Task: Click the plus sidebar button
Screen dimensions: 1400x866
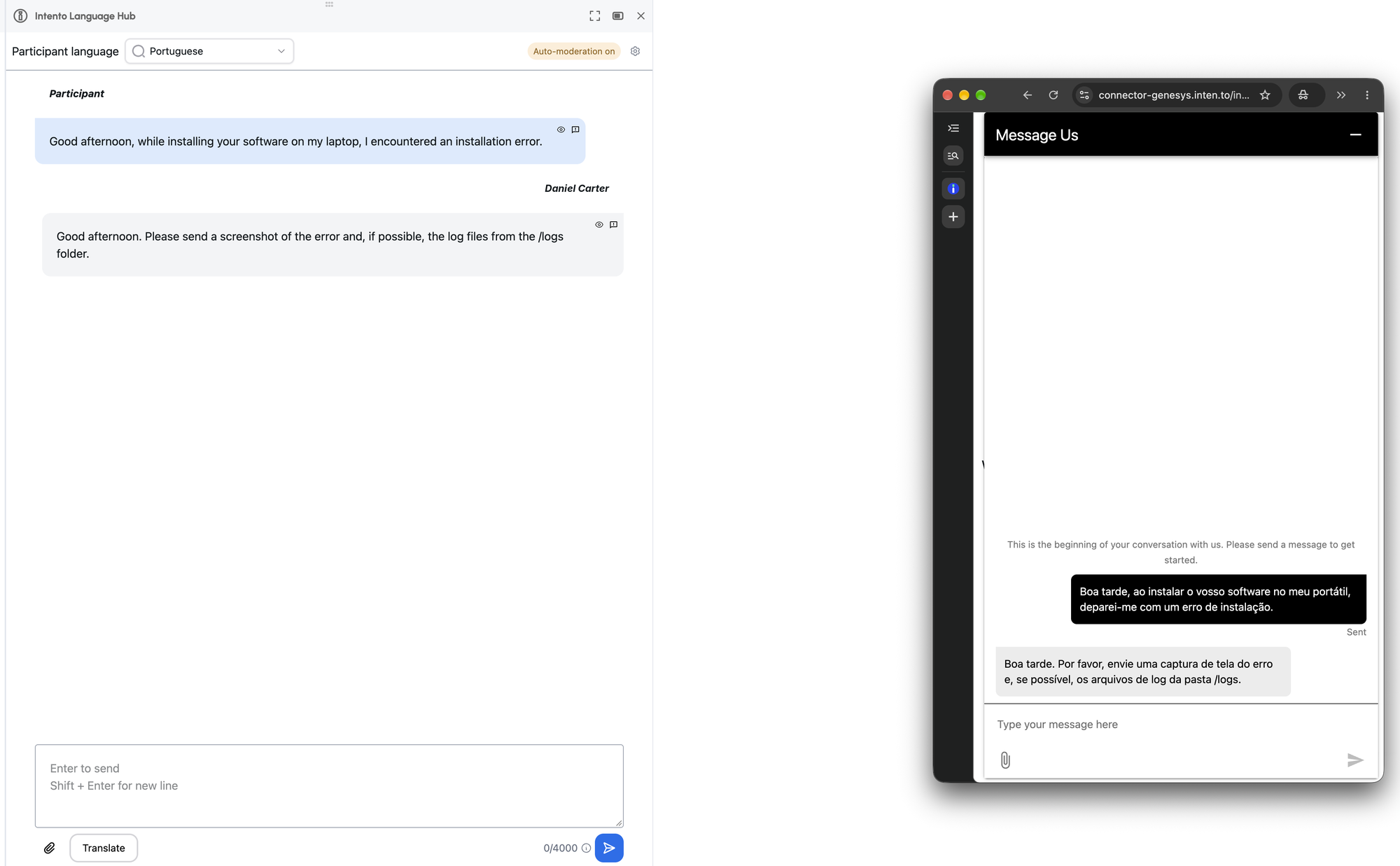Action: [x=953, y=217]
